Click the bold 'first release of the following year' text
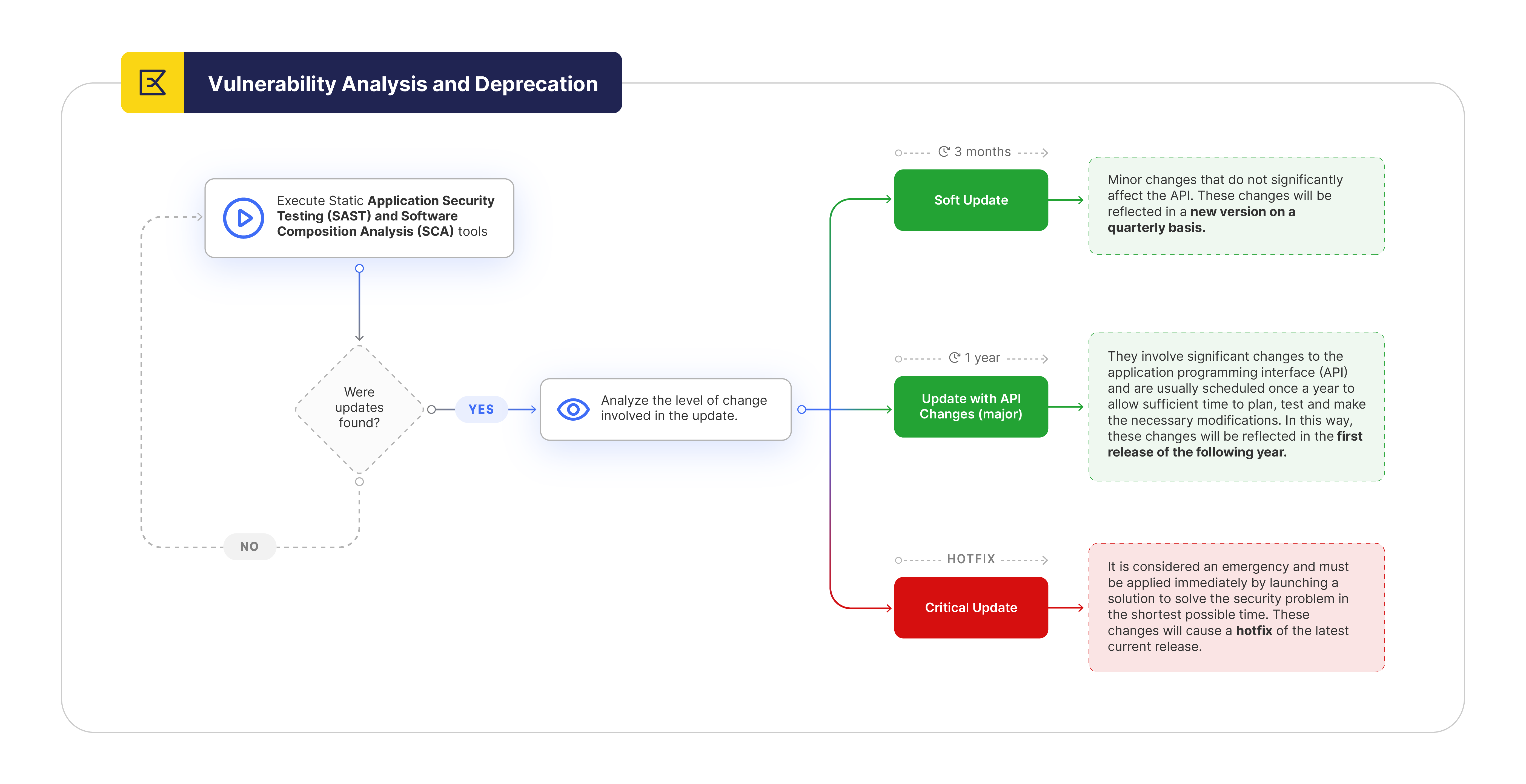The image size is (1526, 784). (x=1235, y=444)
